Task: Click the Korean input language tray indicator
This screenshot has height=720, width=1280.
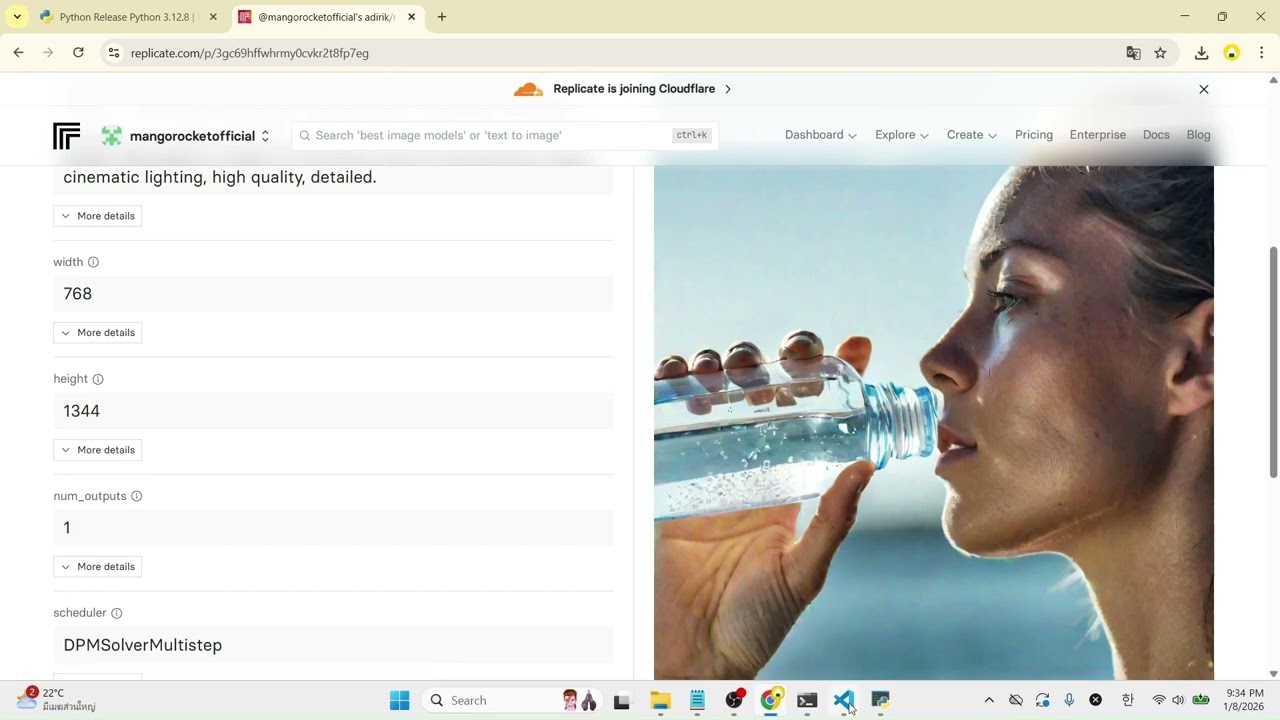Action: (x=1128, y=700)
